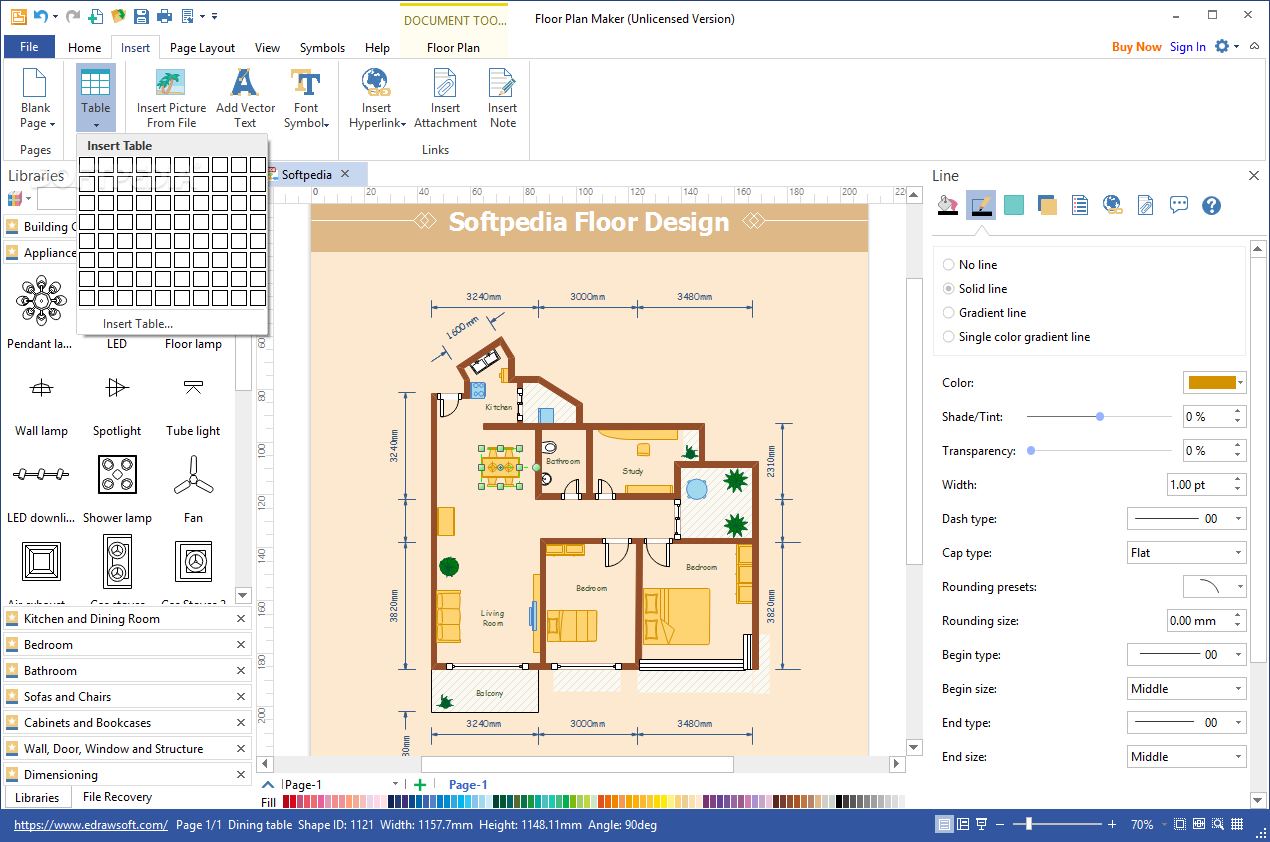Click Insert Attachment in ribbon
1270x842 pixels.
(x=445, y=98)
